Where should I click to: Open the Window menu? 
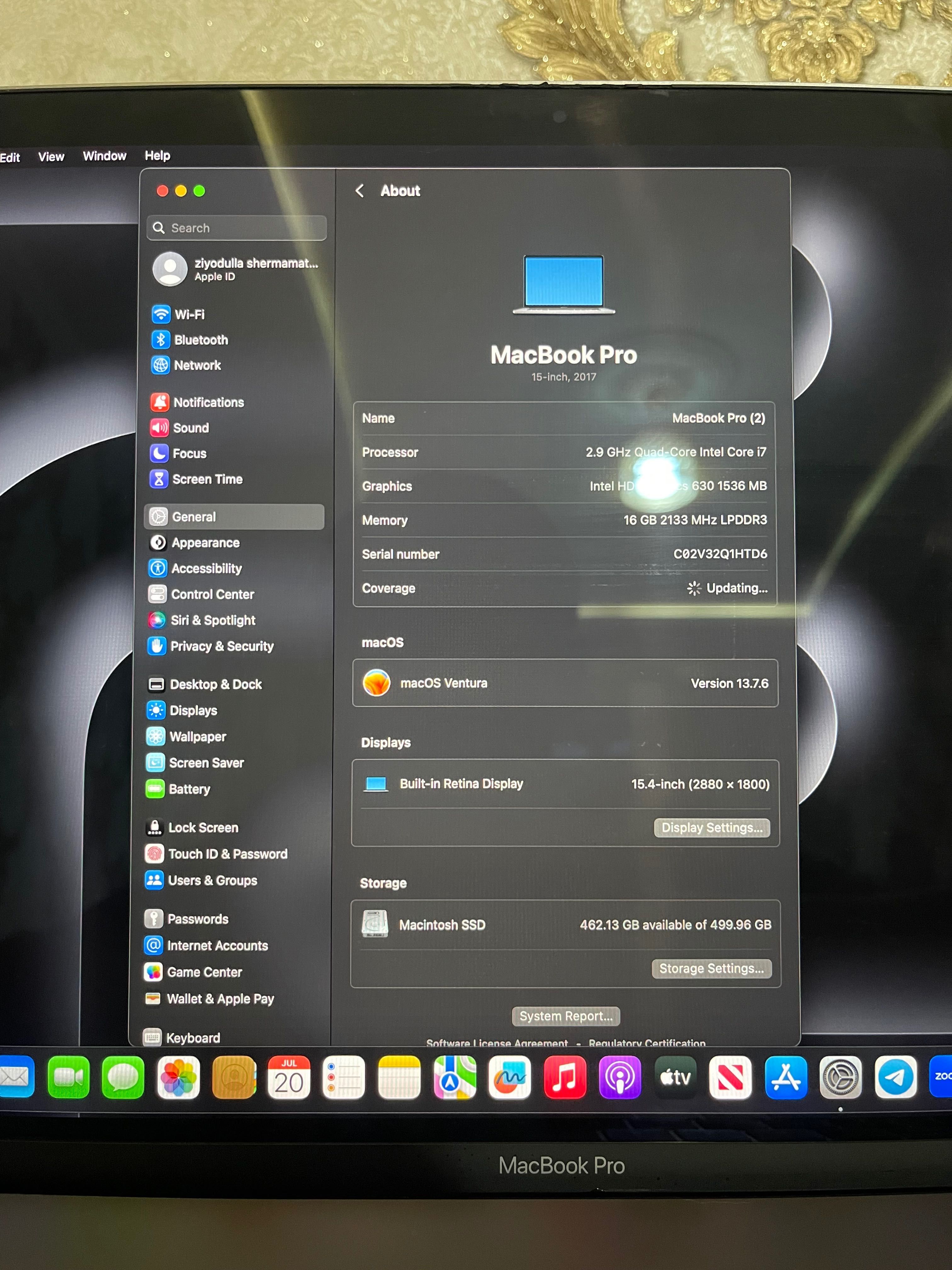105,156
